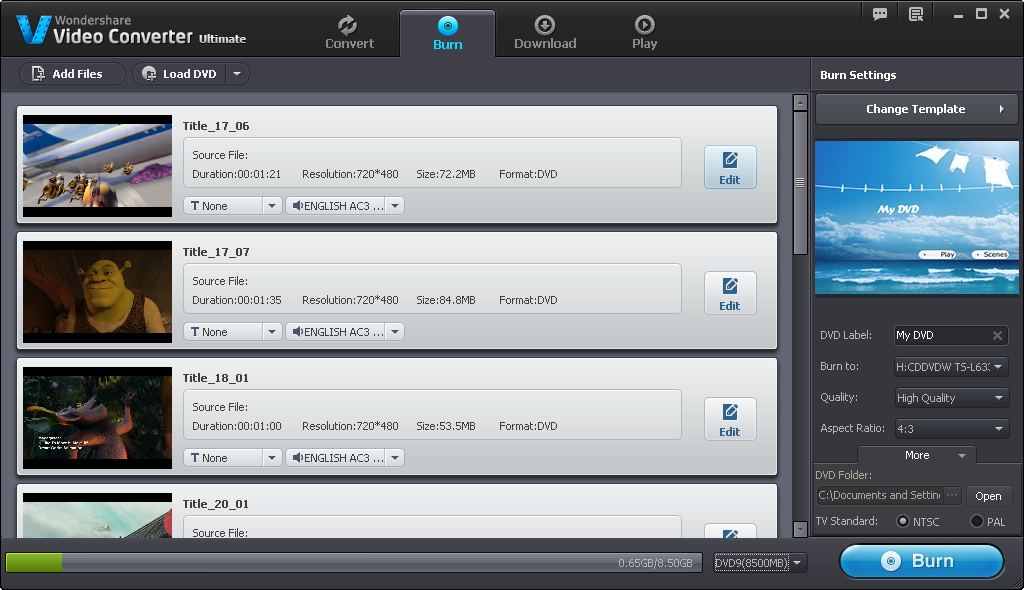Switch to the Download tab
The image size is (1024, 590).
pos(545,33)
